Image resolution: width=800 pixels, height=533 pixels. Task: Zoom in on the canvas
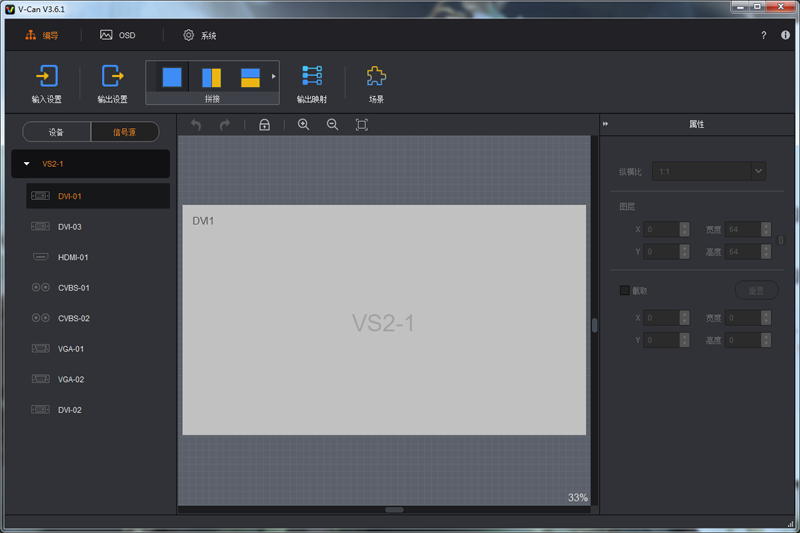[303, 125]
